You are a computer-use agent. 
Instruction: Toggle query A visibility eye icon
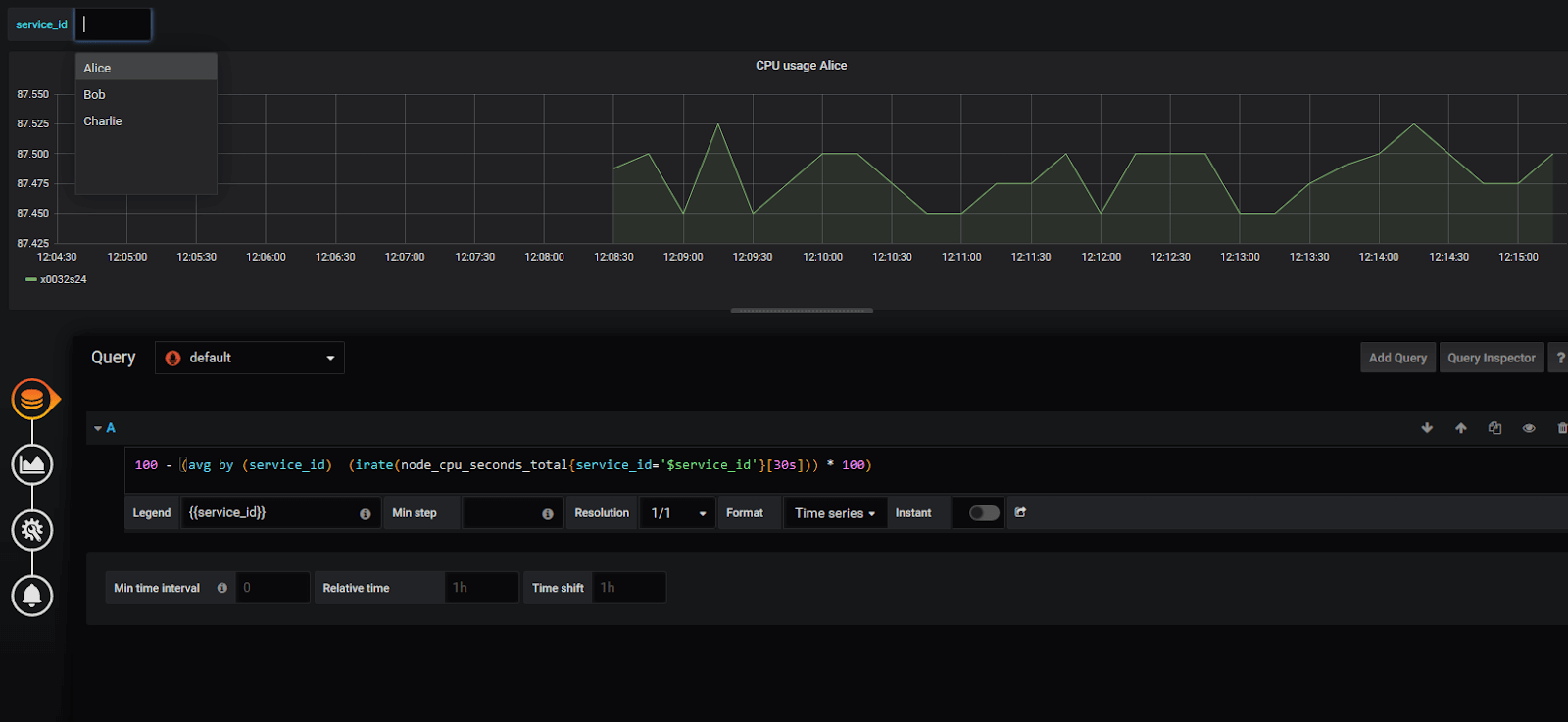[x=1529, y=428]
